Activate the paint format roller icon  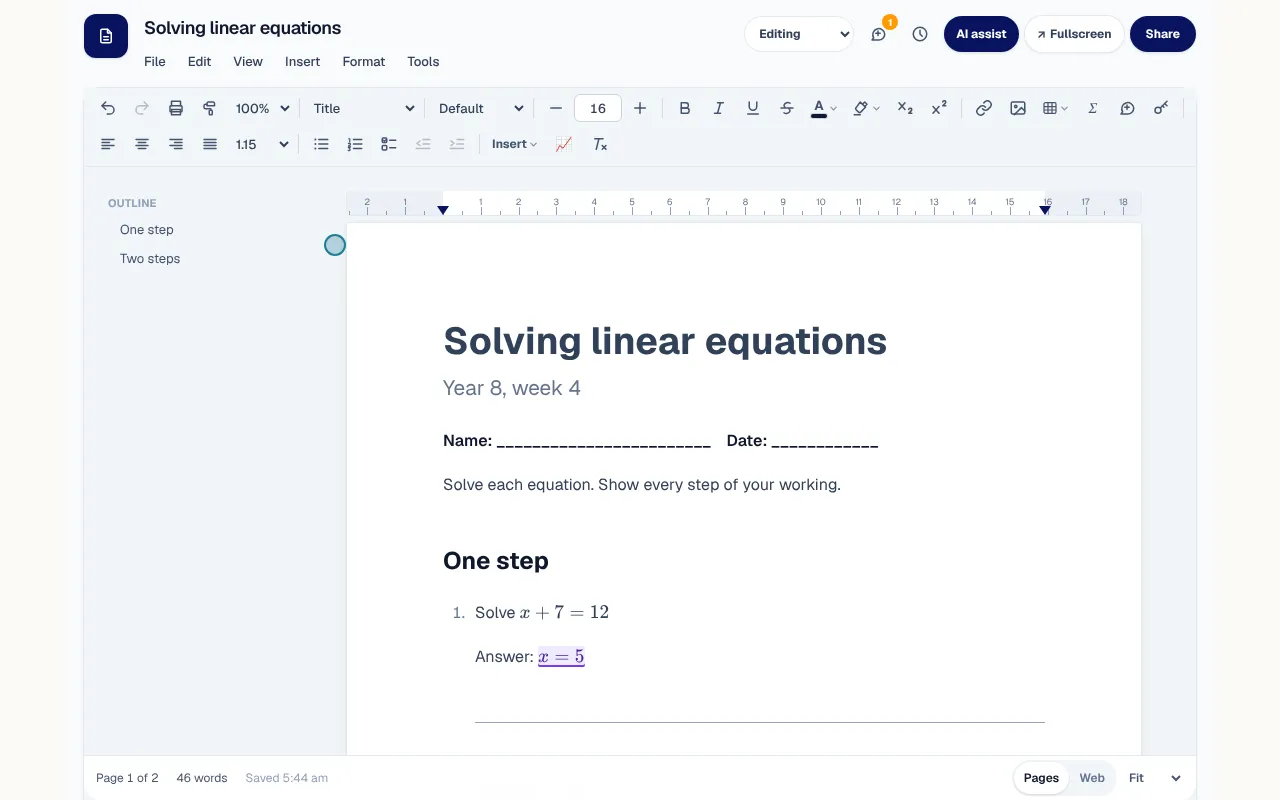pos(210,108)
